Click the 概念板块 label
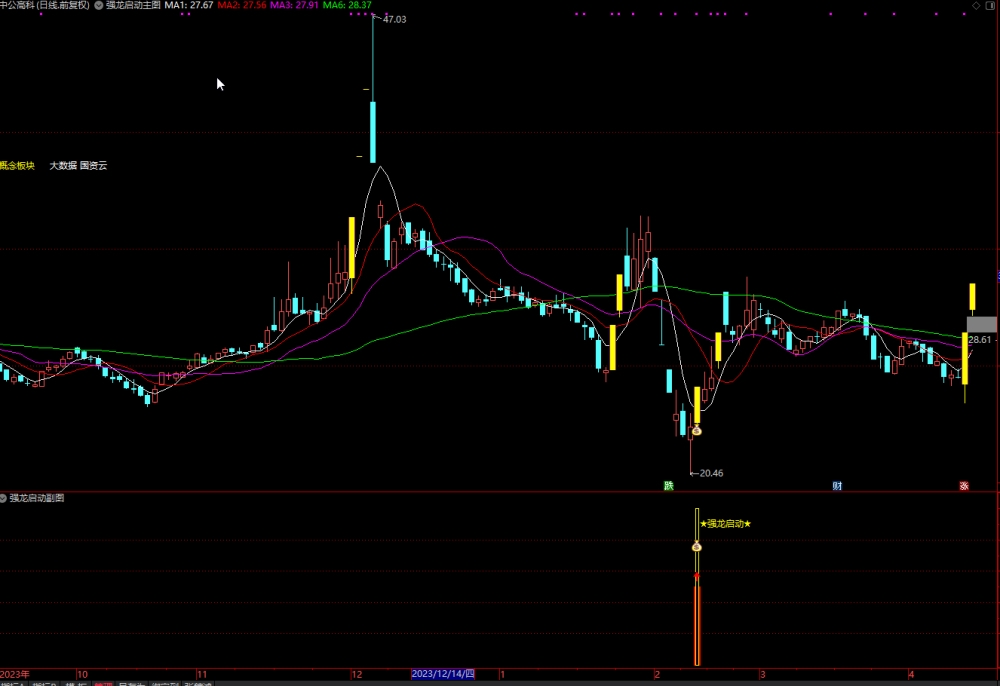The height and width of the screenshot is (686, 1000). coord(17,166)
